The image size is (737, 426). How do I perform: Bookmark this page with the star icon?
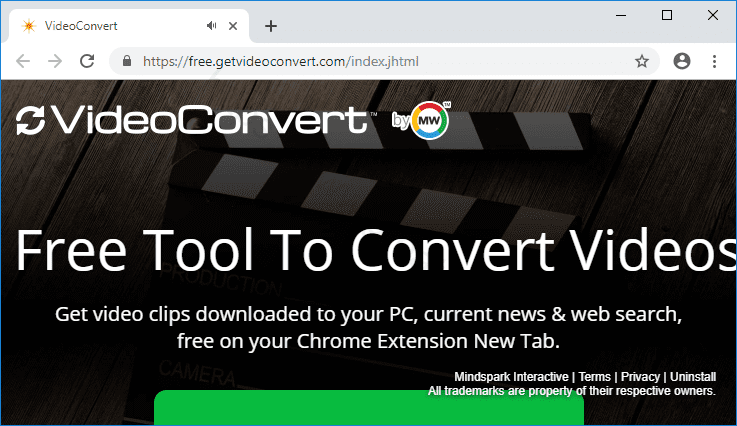point(642,61)
